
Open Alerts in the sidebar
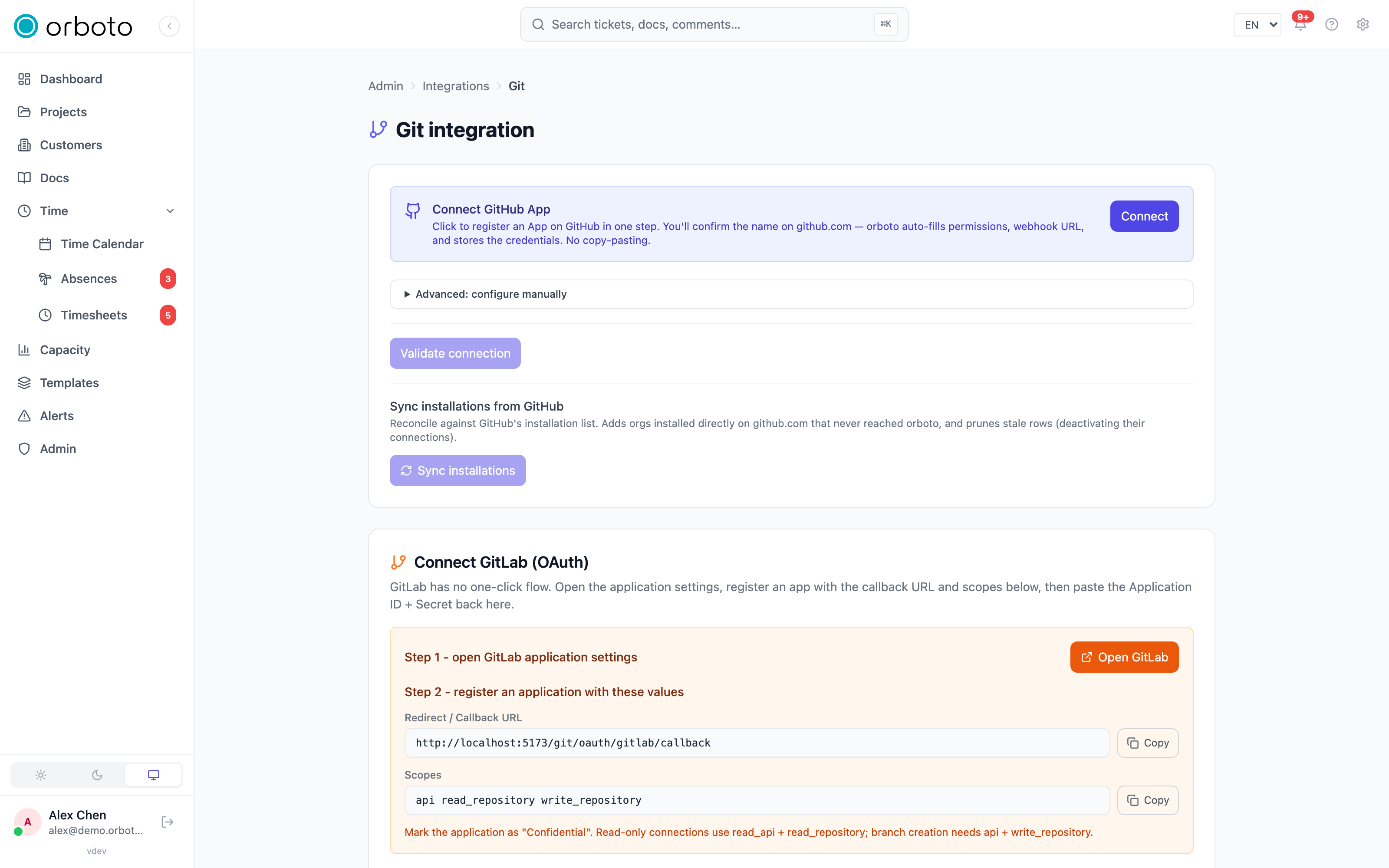[96, 416]
